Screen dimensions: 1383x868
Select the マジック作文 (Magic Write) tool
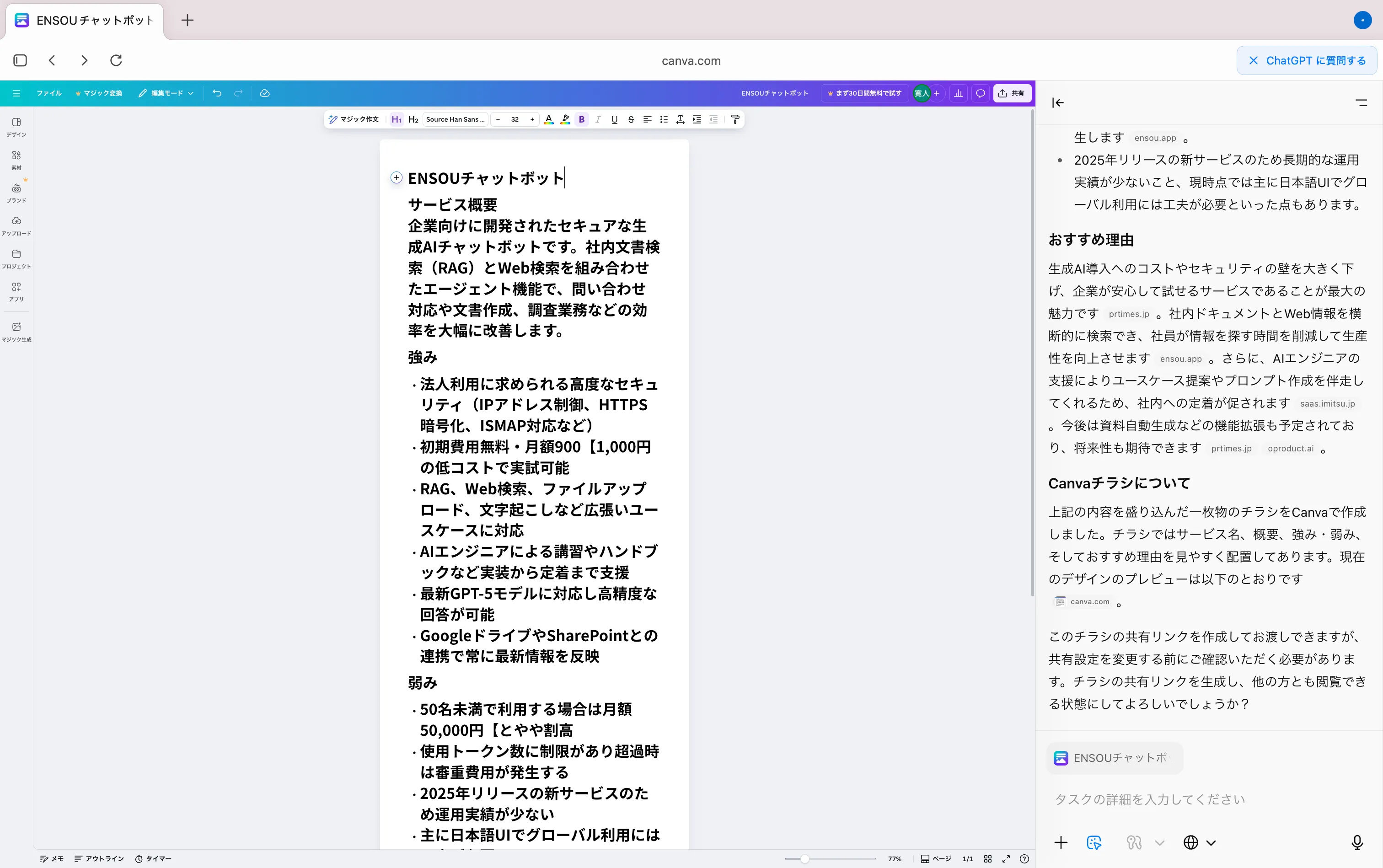click(354, 119)
